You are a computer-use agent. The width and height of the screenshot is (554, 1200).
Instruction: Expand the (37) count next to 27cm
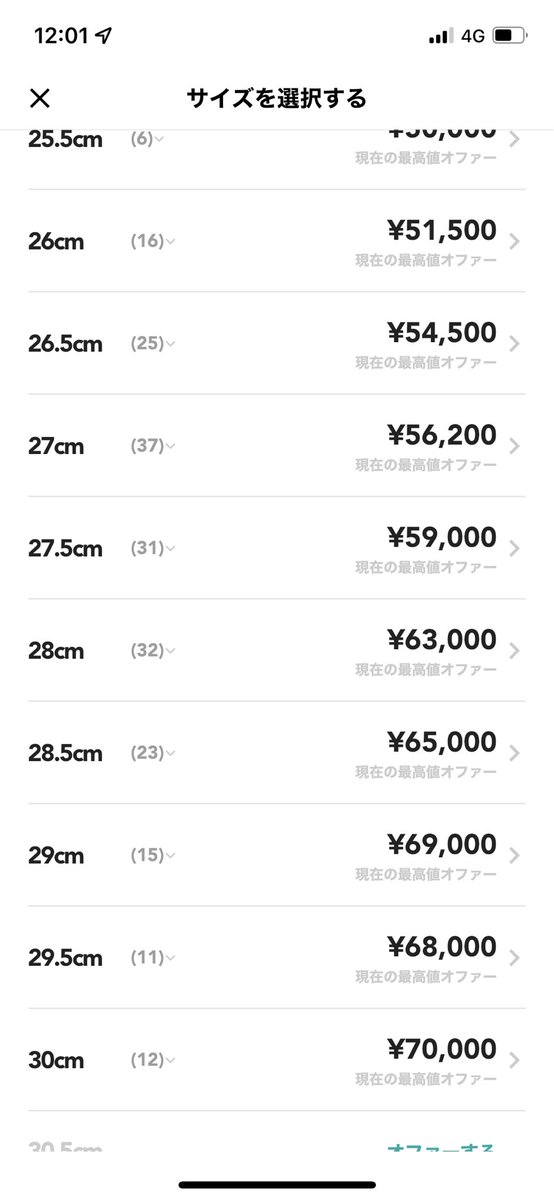153,446
